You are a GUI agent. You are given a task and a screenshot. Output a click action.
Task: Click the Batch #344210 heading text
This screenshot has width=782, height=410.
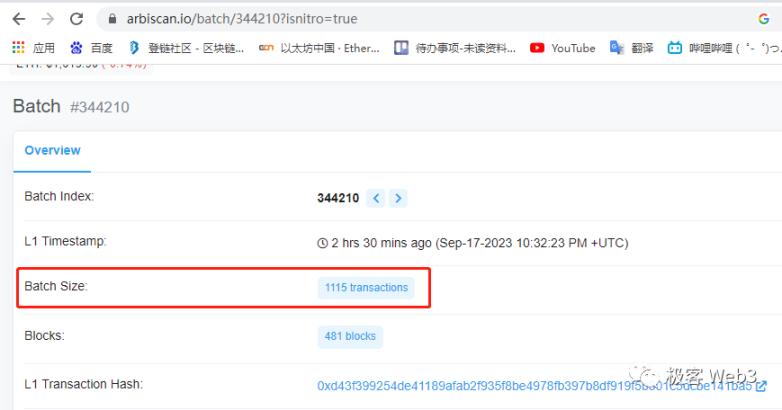(71, 106)
